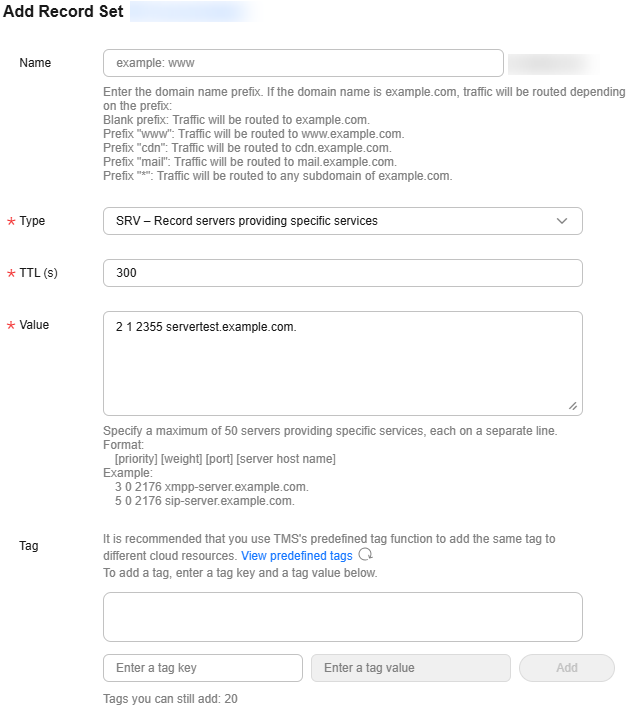Grab the Value textarea resize handle
634x708 pixels.
[x=573, y=406]
